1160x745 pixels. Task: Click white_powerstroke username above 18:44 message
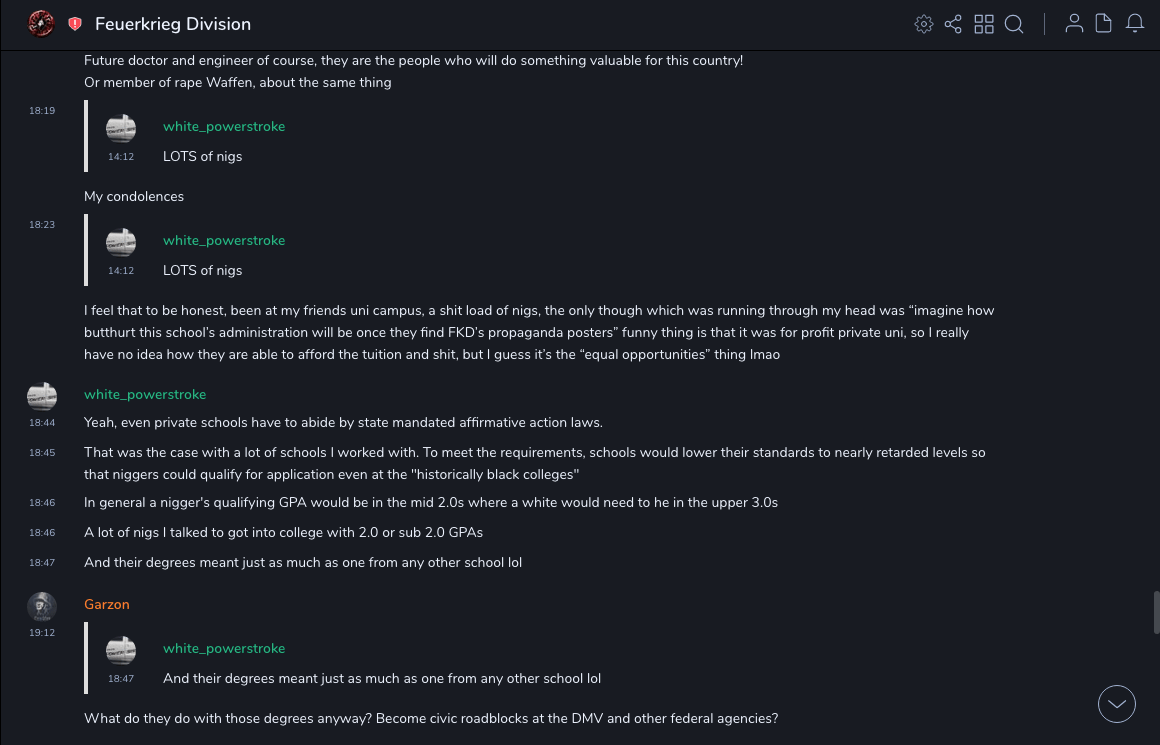pyautogui.click(x=145, y=394)
